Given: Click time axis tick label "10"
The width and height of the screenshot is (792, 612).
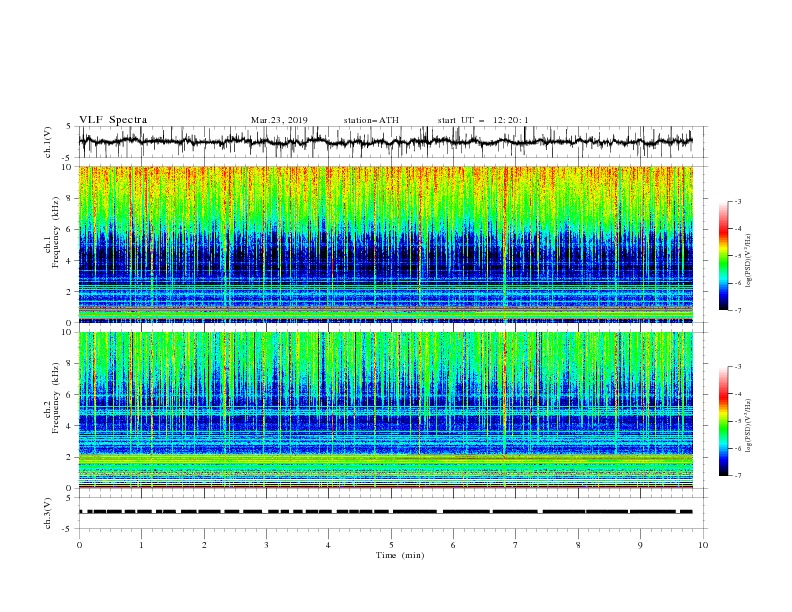Looking at the screenshot, I should point(703,545).
